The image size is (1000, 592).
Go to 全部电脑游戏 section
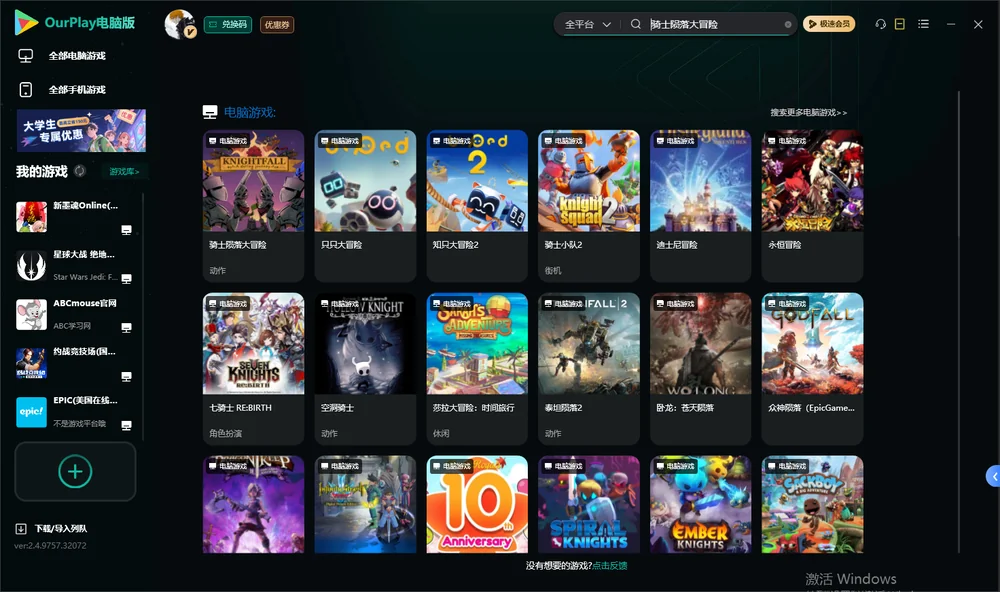[x=77, y=56]
